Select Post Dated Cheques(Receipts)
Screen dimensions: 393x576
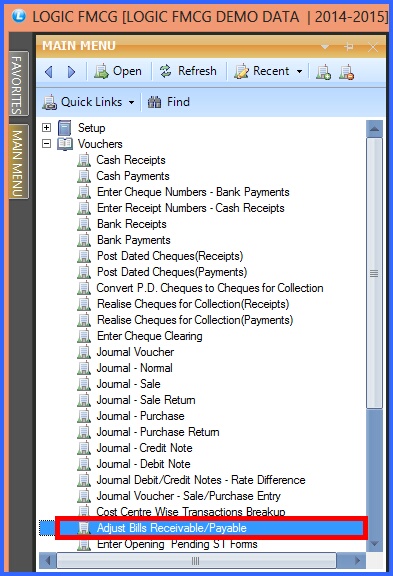170,256
